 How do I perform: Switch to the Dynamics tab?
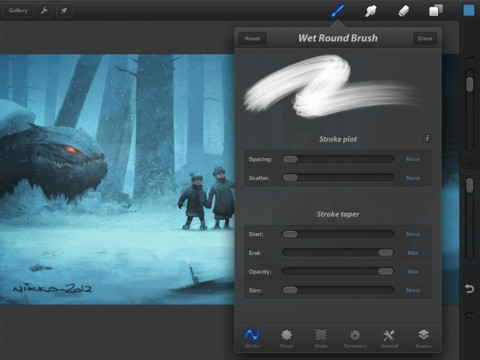[355, 338]
